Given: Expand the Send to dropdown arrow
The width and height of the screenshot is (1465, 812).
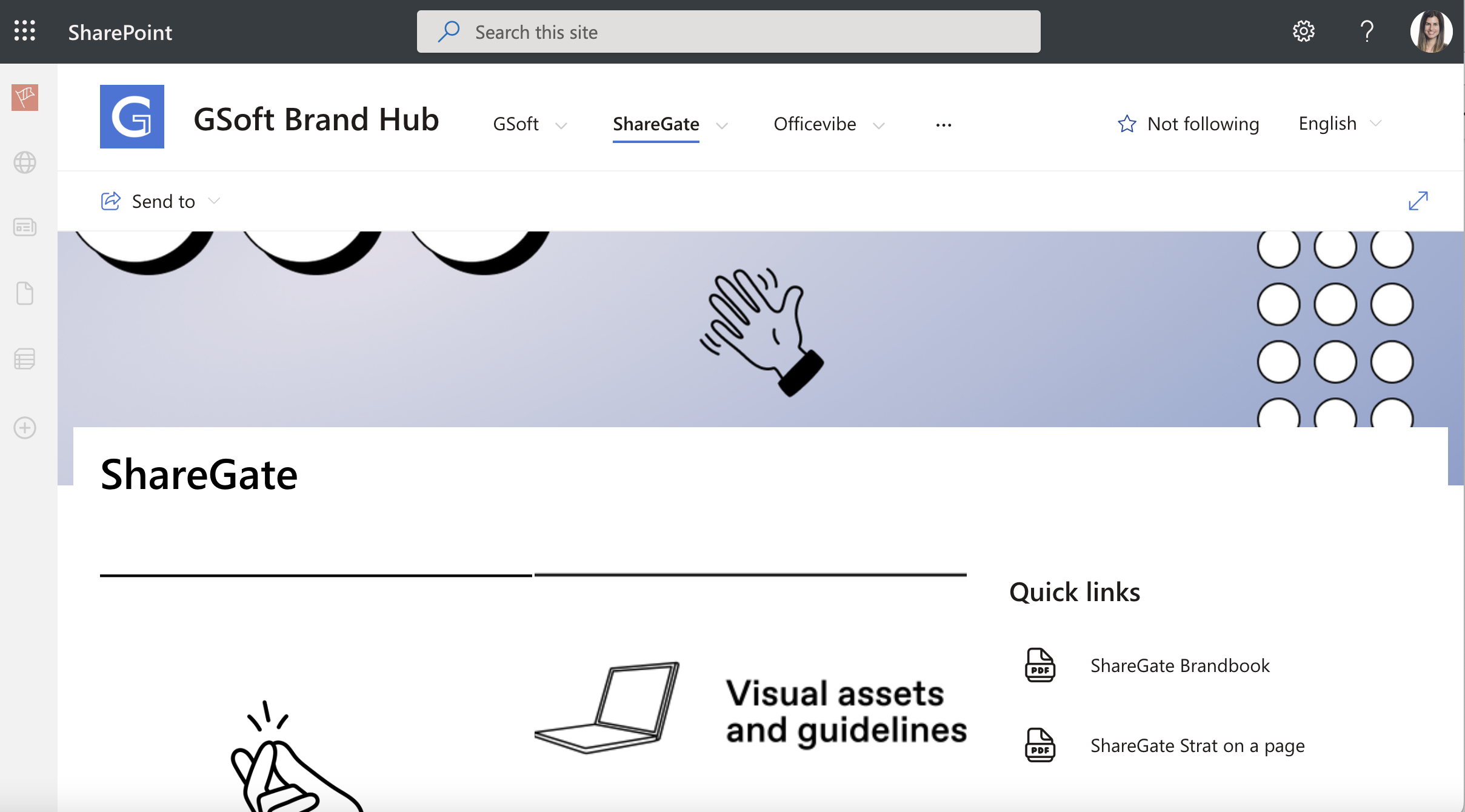Looking at the screenshot, I should 214,201.
